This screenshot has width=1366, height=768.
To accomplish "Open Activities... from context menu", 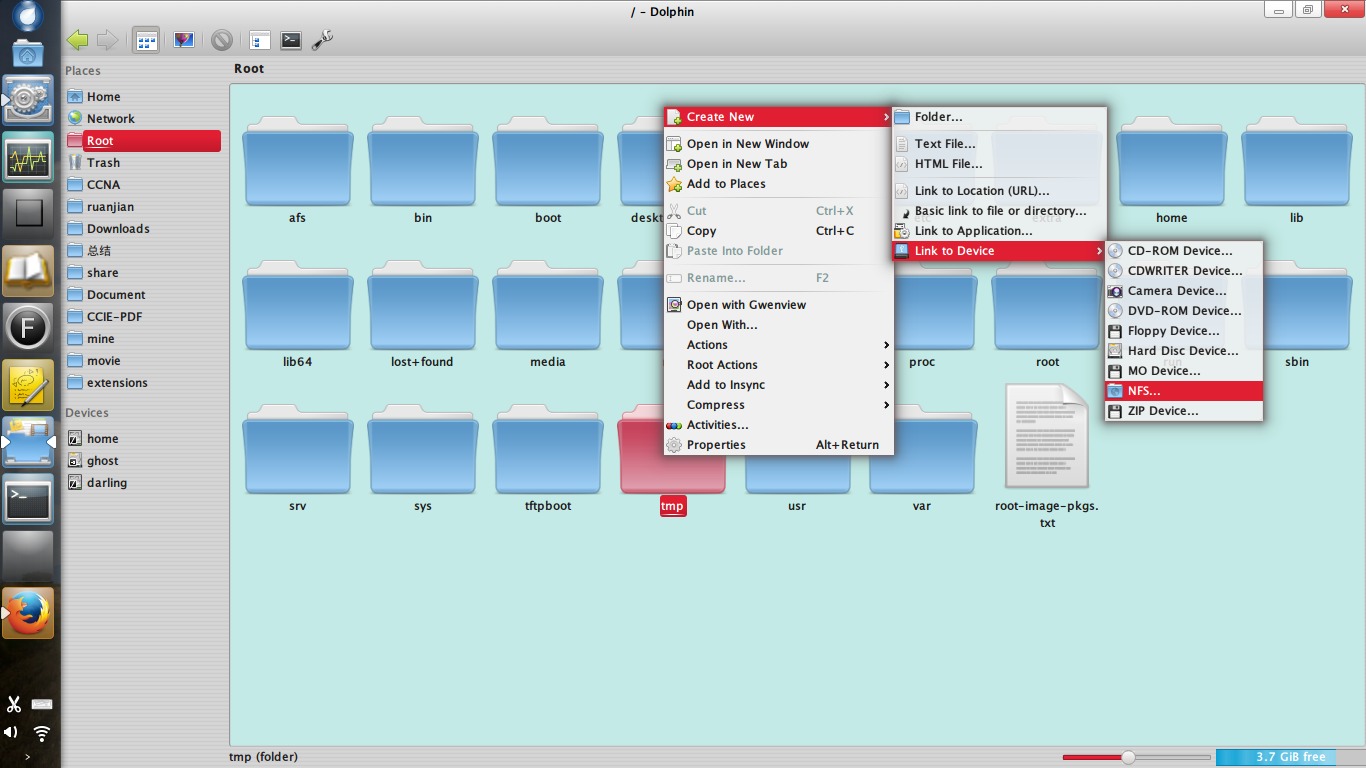I will click(x=778, y=425).
